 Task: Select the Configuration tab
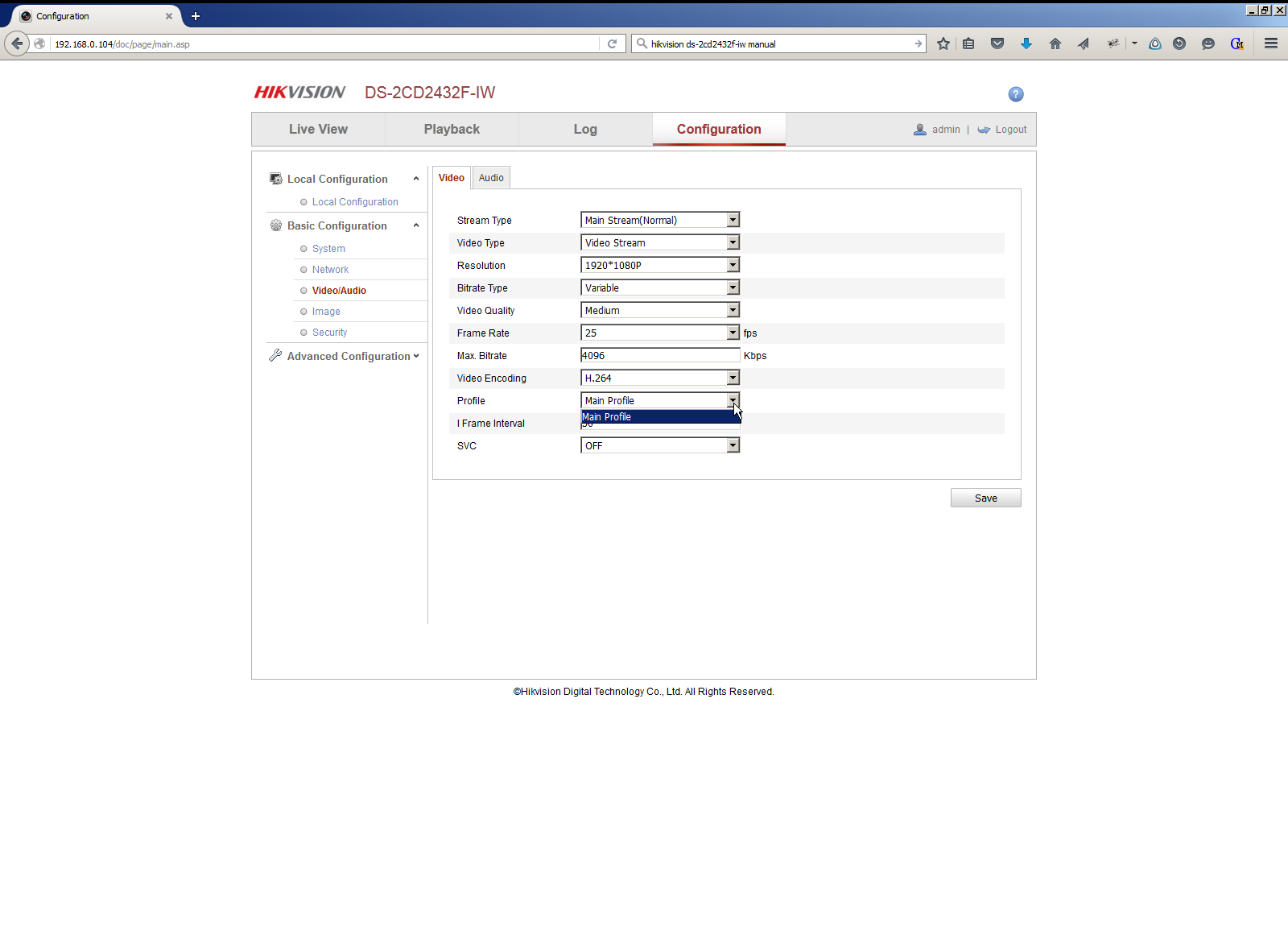[719, 130]
